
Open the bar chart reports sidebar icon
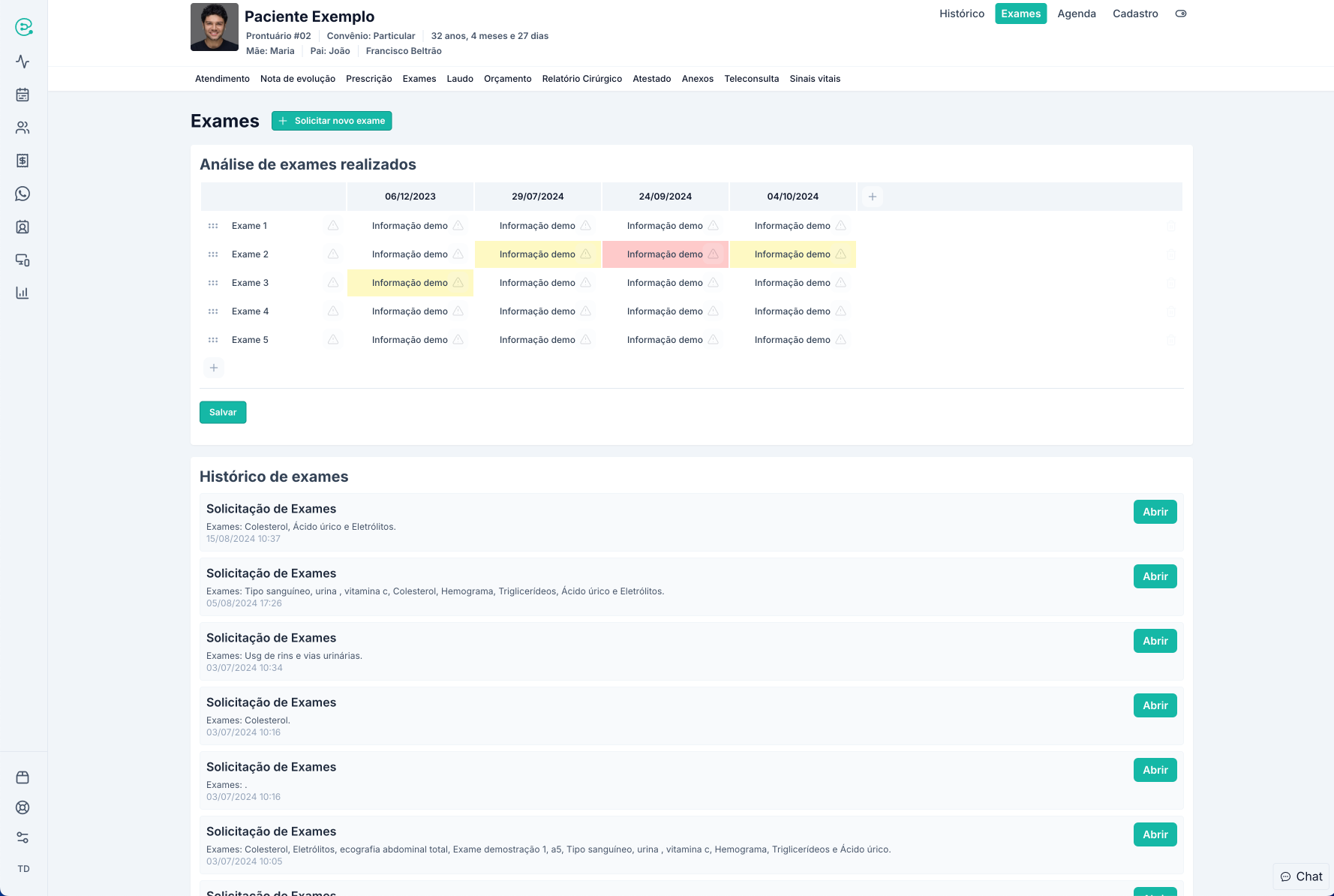[x=23, y=293]
